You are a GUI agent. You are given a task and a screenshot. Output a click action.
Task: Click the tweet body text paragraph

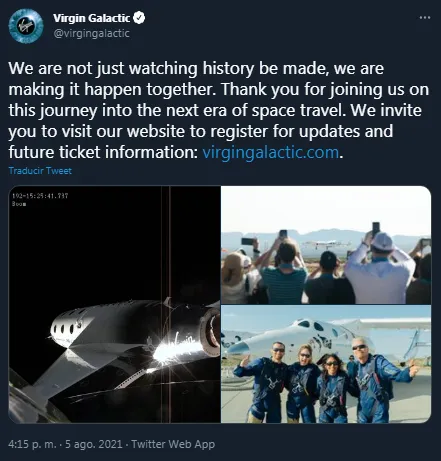click(218, 110)
